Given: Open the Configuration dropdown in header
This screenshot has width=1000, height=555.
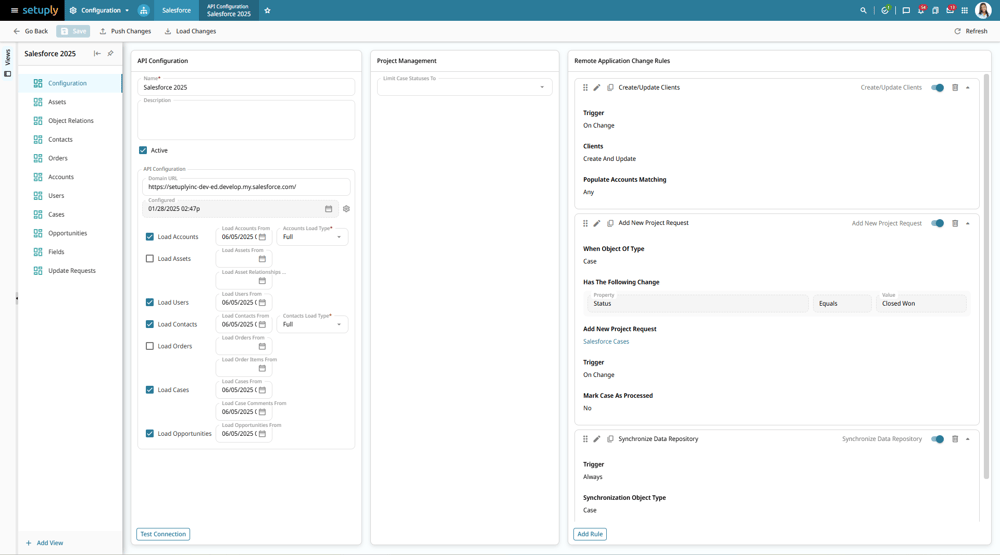Looking at the screenshot, I should click(x=99, y=10).
